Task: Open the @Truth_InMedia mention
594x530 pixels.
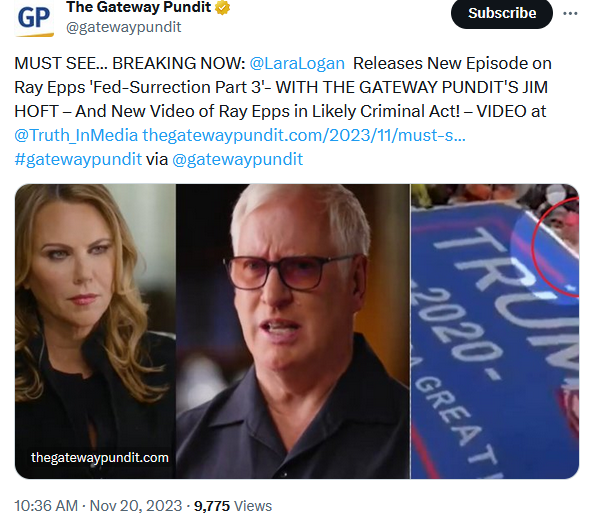Action: point(76,135)
